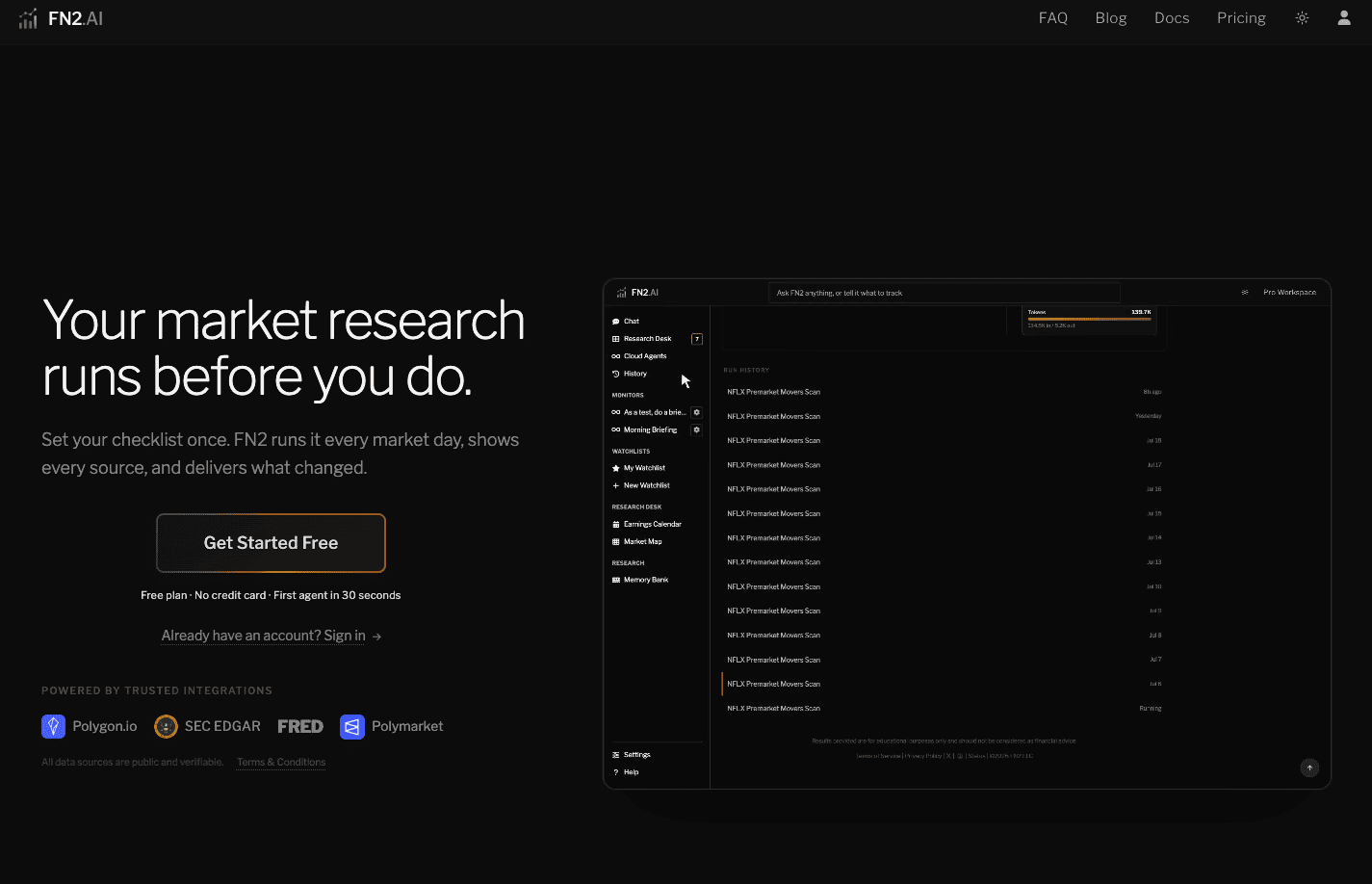Open Privacy Policy in the preview footer

point(923,756)
